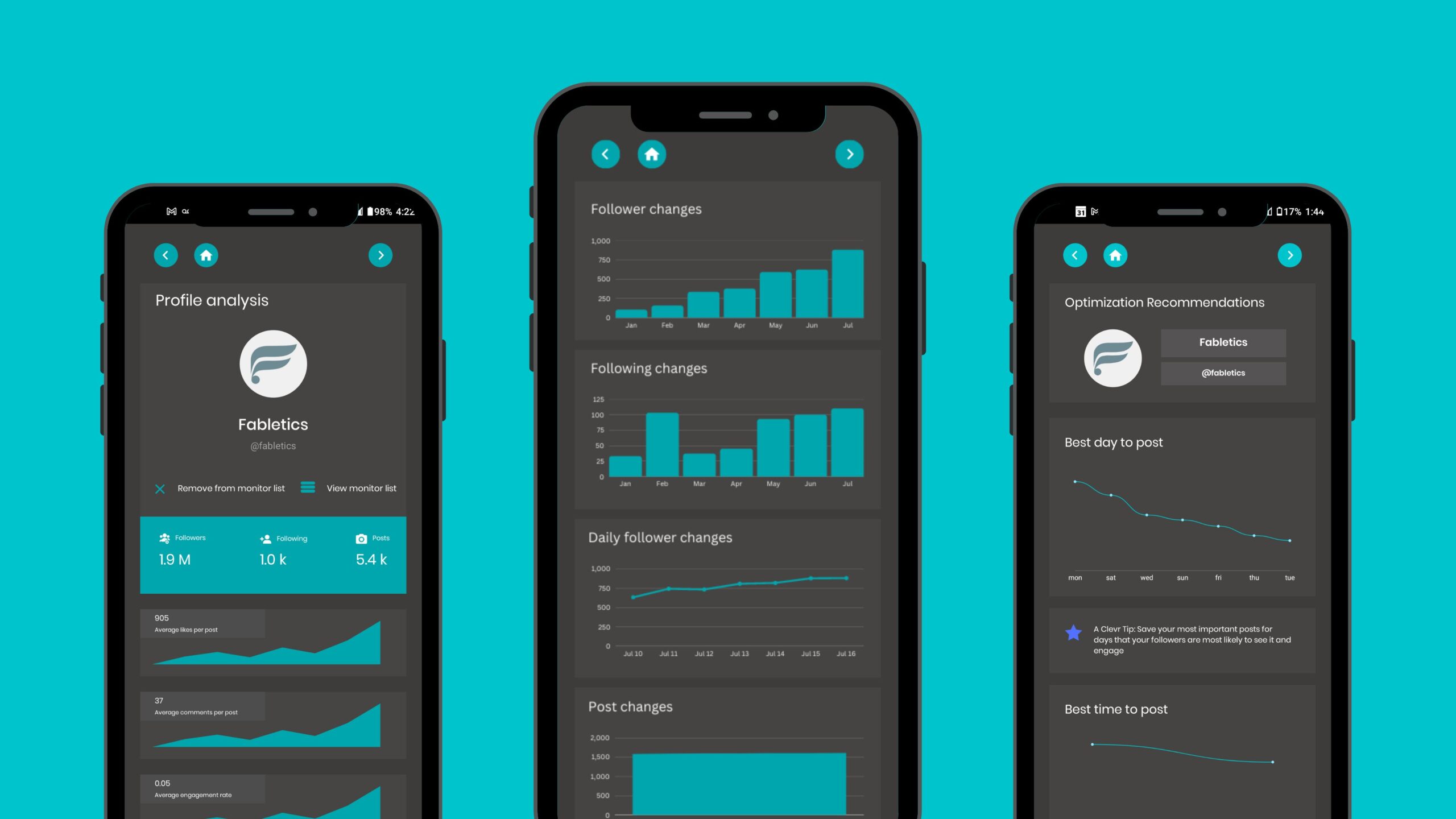Select the Optimization Recommendations section
1456x819 pixels.
point(1163,301)
